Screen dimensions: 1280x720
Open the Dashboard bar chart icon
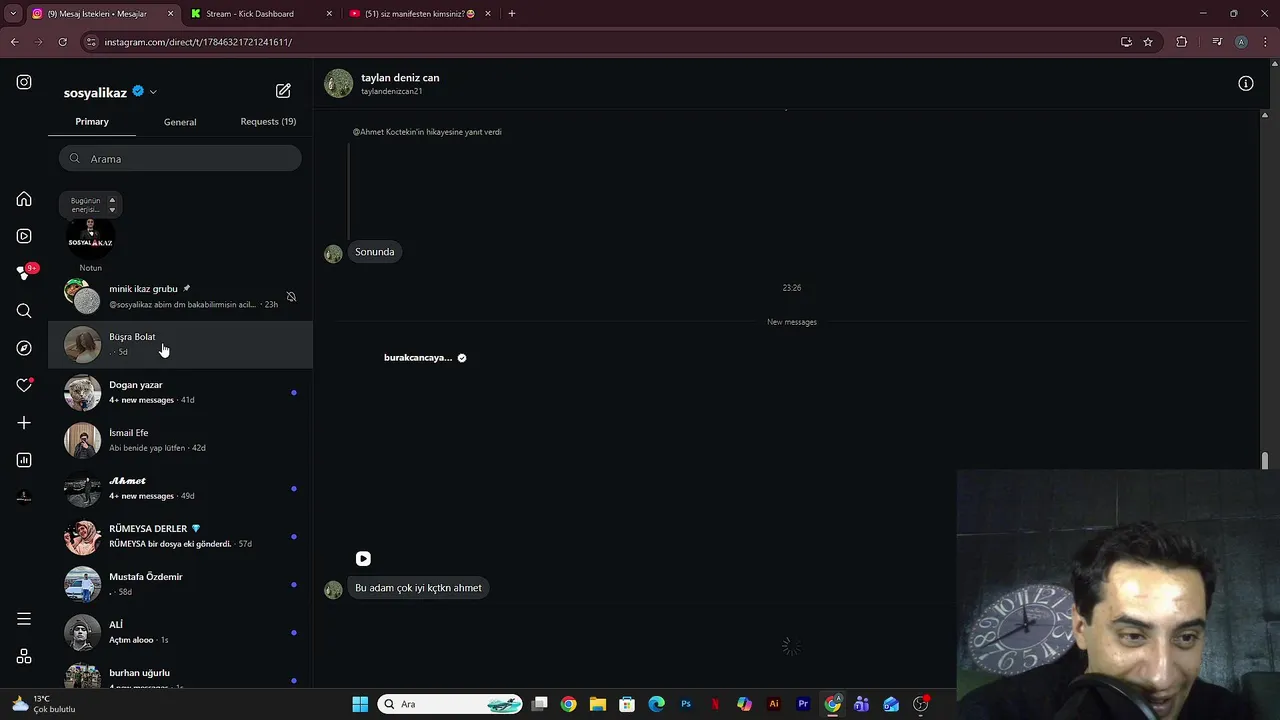pos(24,460)
